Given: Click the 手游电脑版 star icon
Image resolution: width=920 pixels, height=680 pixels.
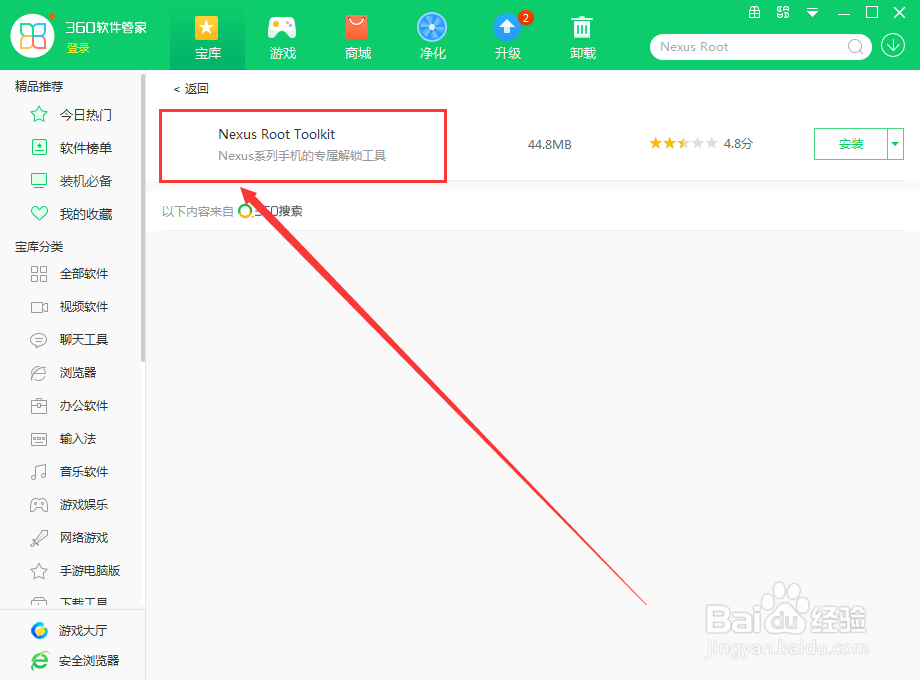Looking at the screenshot, I should [x=39, y=570].
